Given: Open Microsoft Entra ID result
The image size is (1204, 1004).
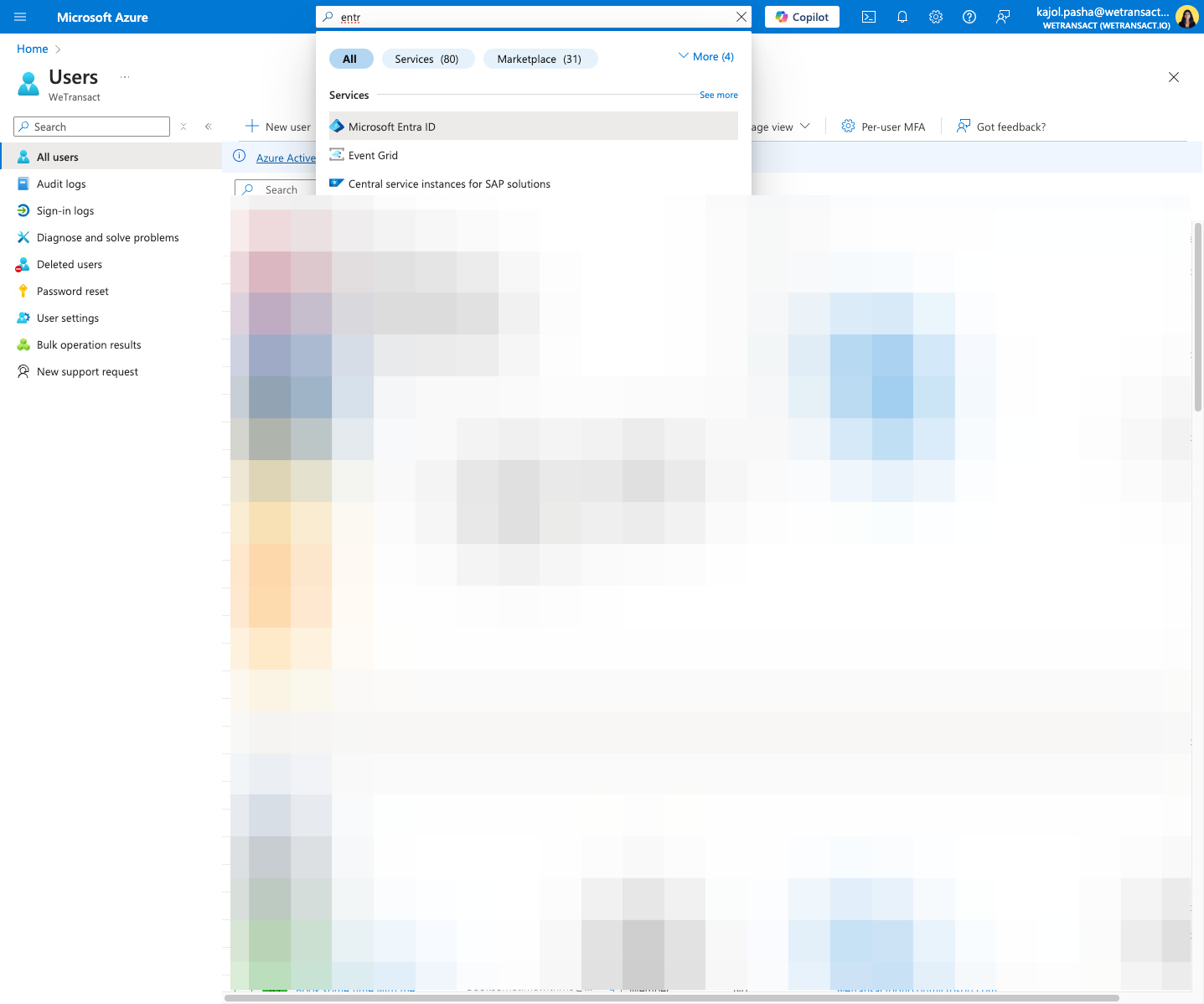Looking at the screenshot, I should click(x=534, y=127).
